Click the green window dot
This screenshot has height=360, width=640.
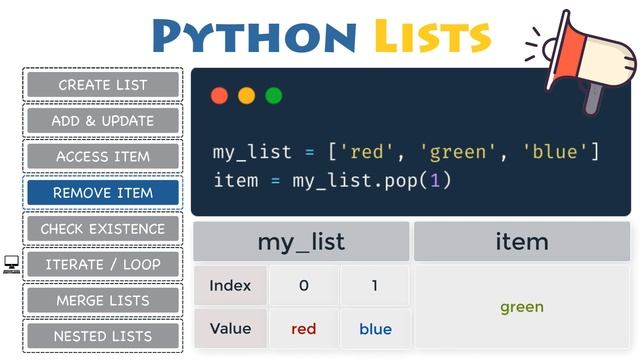(274, 96)
